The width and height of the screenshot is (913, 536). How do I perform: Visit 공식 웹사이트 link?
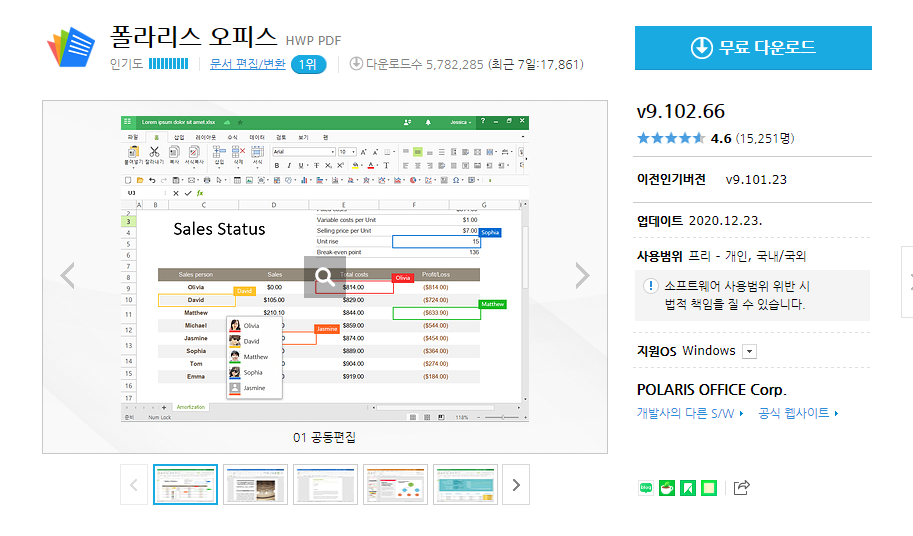click(x=798, y=413)
